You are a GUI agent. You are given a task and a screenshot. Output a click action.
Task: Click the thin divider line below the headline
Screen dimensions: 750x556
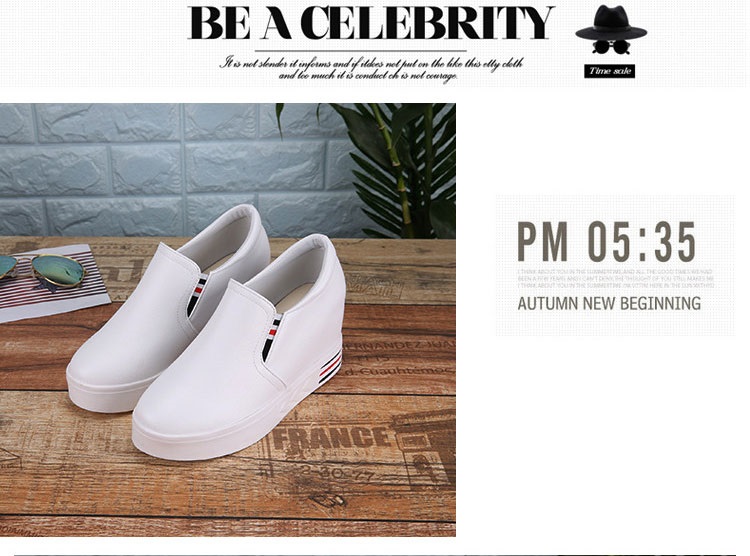[x=361, y=51]
